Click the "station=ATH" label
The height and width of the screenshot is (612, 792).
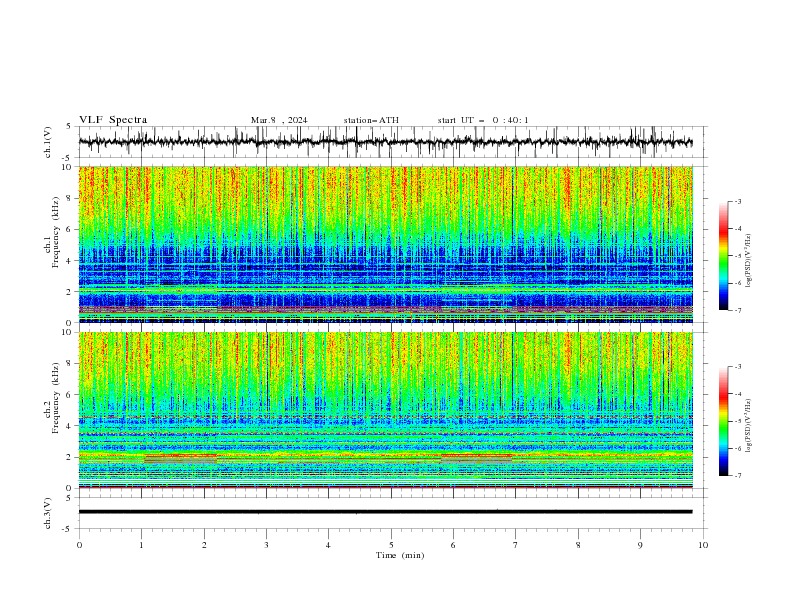tap(371, 120)
